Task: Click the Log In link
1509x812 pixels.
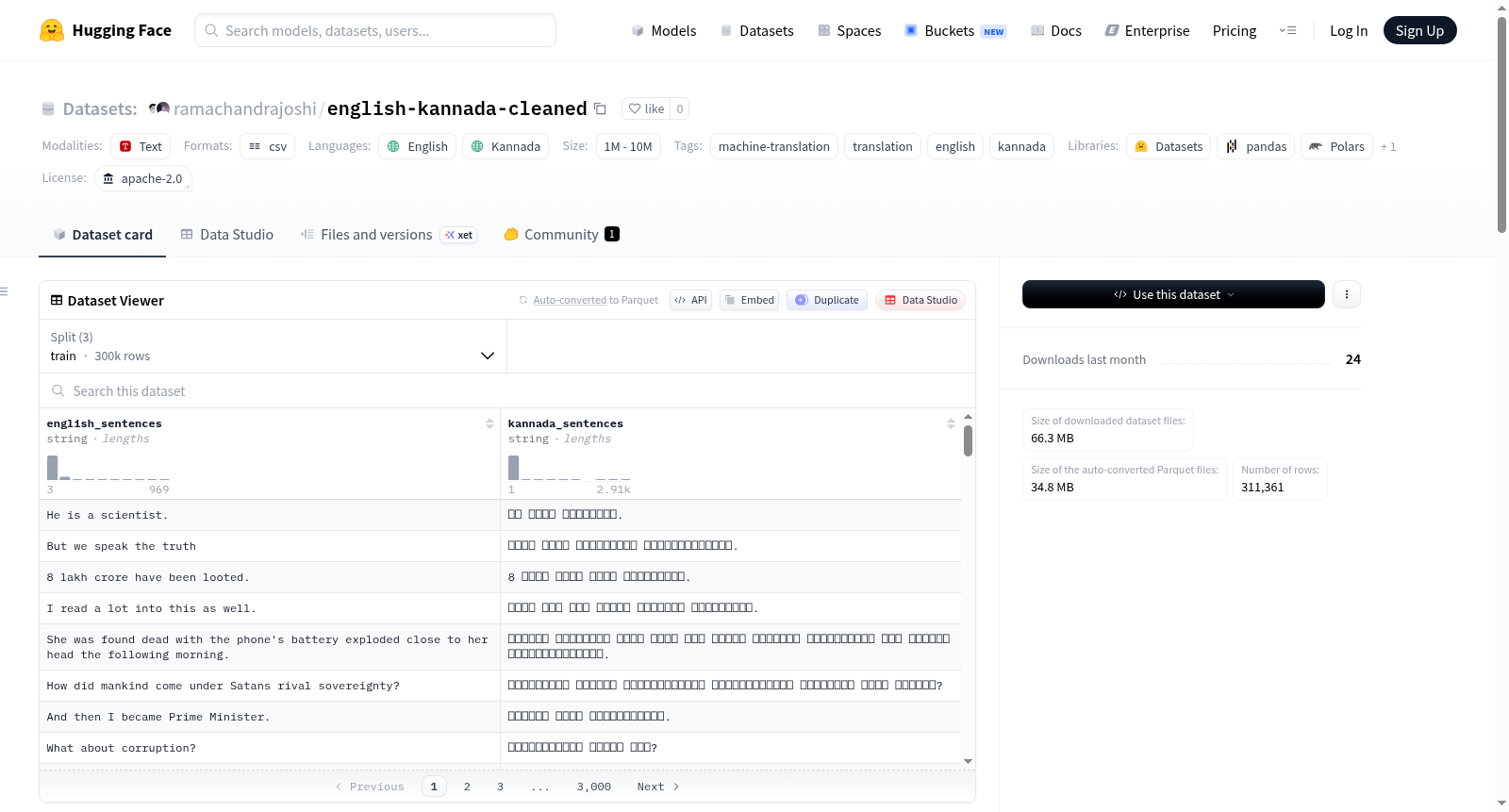Action: (1349, 31)
